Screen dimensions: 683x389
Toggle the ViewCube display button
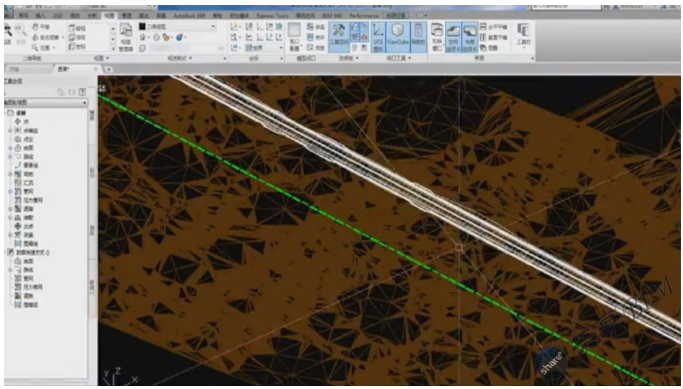point(397,37)
